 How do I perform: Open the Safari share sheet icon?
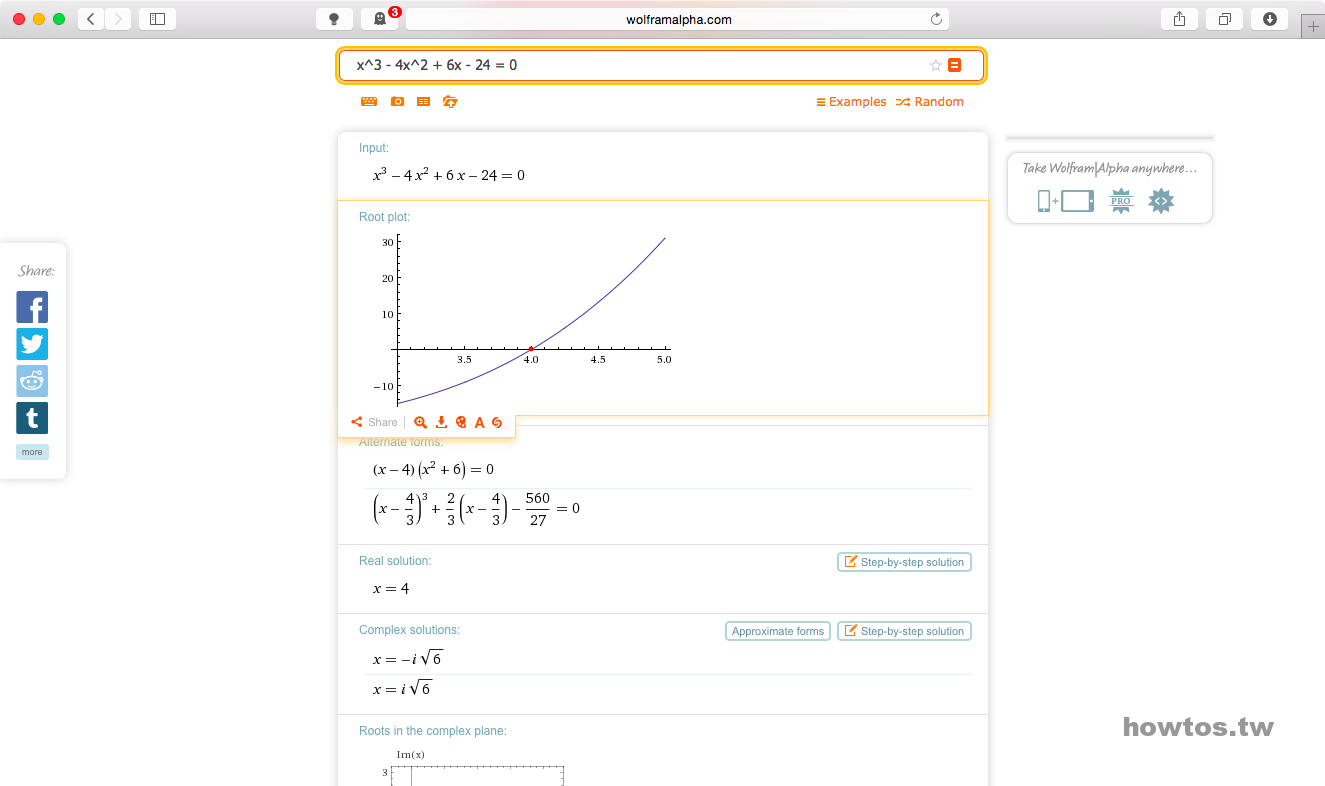pyautogui.click(x=1180, y=19)
